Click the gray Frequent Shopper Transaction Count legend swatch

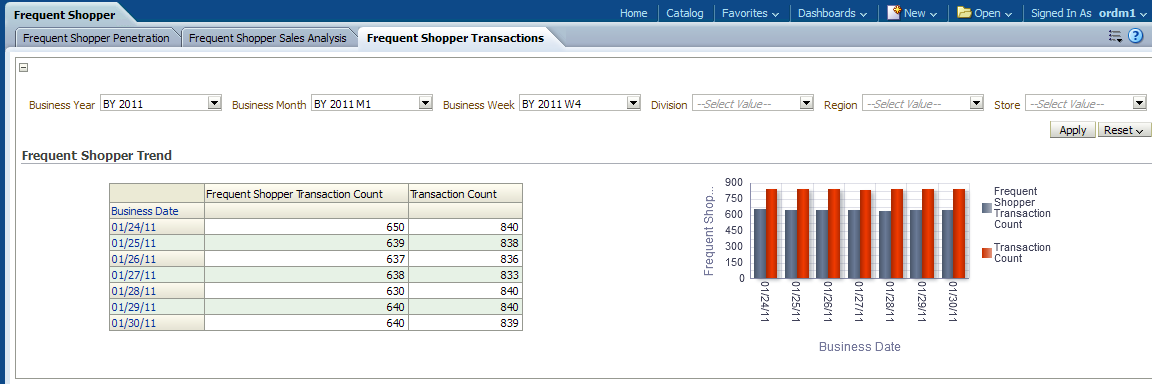click(986, 208)
